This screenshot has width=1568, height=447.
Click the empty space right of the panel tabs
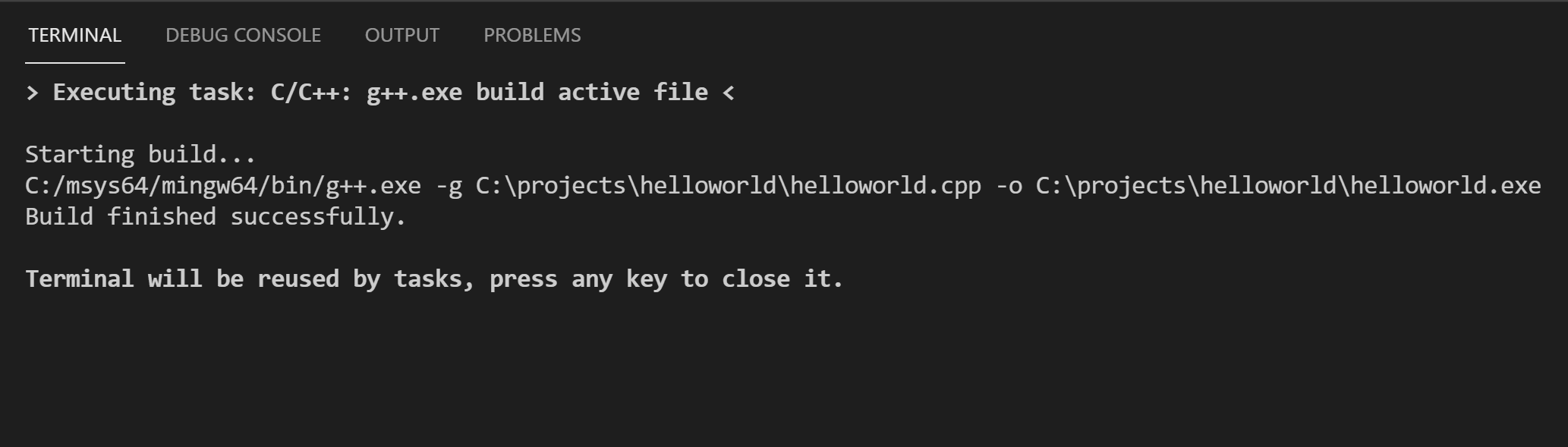click(1063, 35)
